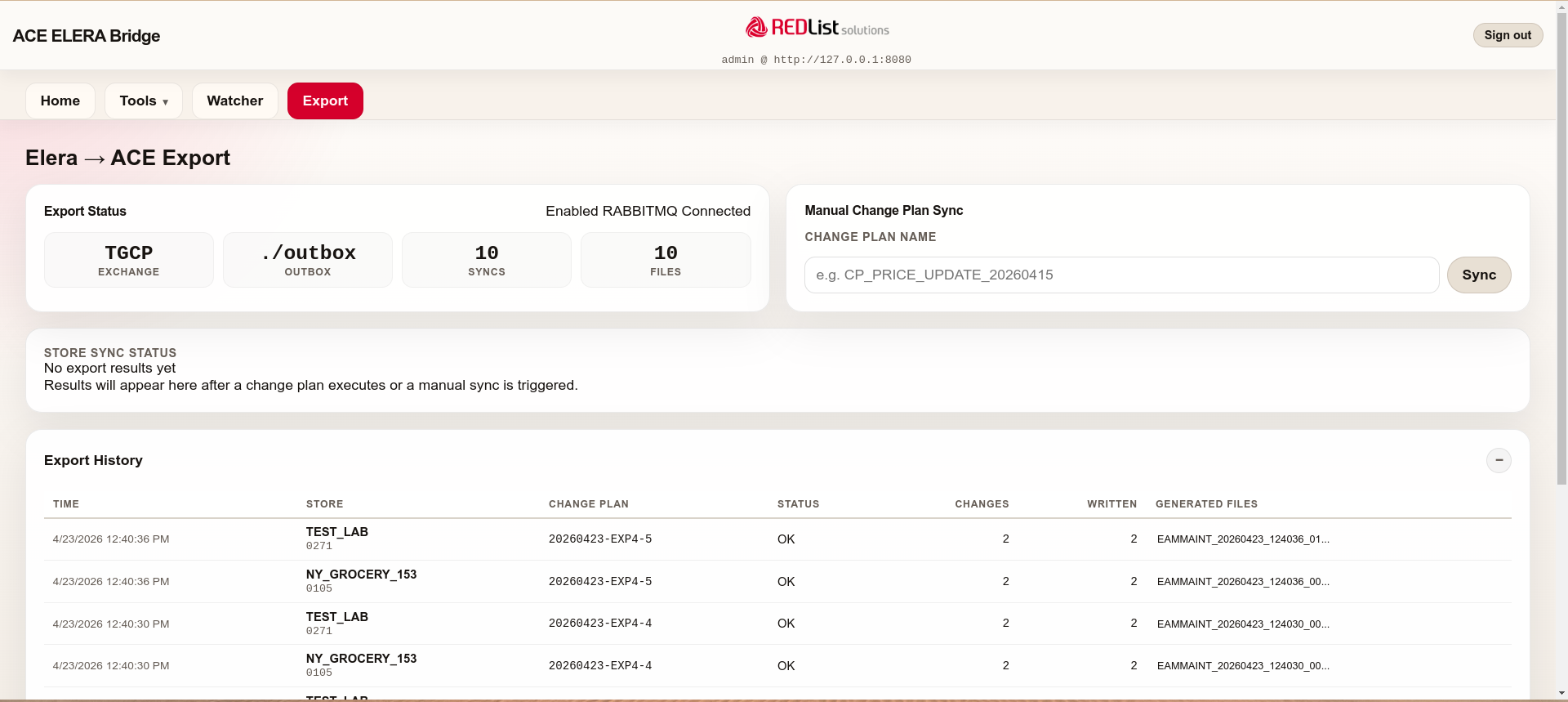Click the WRITTEN column header
The width and height of the screenshot is (1568, 702).
pos(1111,504)
